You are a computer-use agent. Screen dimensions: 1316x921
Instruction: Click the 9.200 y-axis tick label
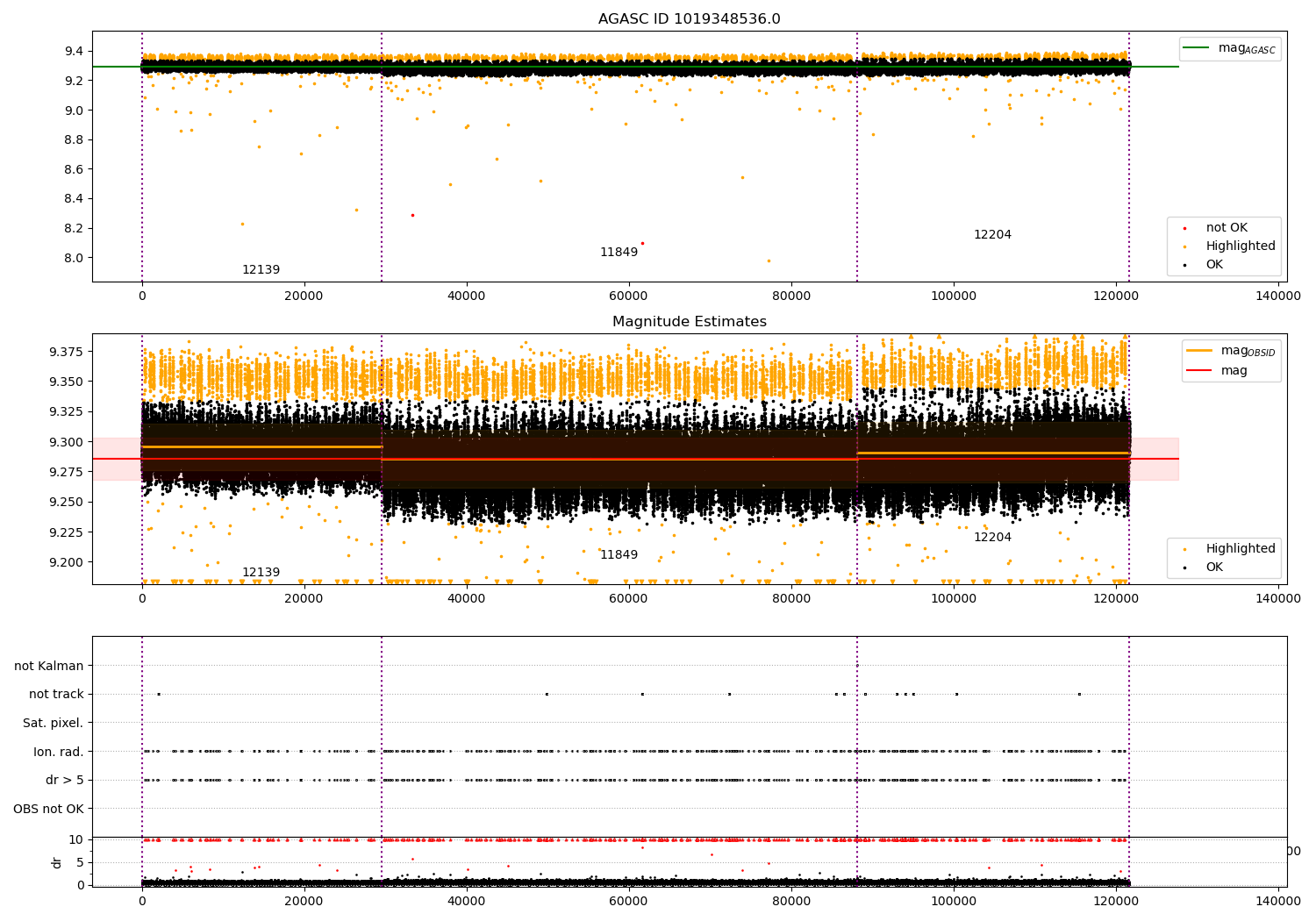65,562
